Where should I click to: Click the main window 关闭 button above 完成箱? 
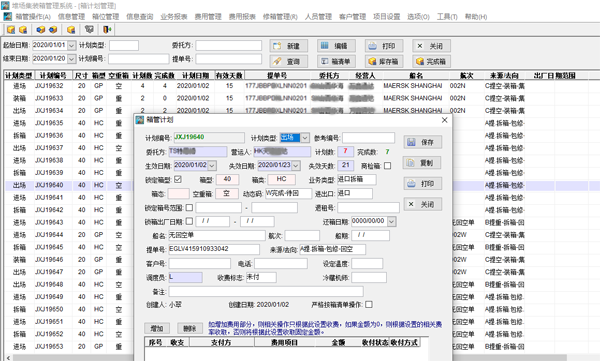tap(431, 46)
